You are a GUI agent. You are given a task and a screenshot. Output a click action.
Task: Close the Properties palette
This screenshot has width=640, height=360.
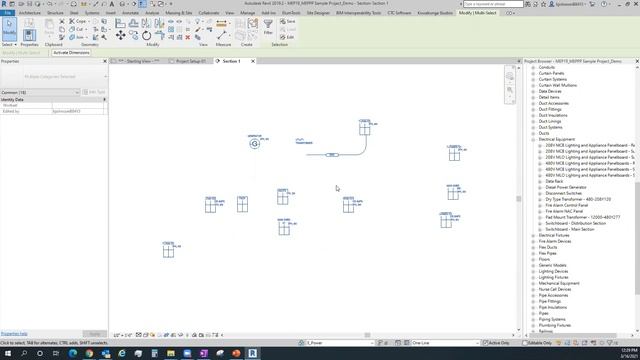click(105, 61)
